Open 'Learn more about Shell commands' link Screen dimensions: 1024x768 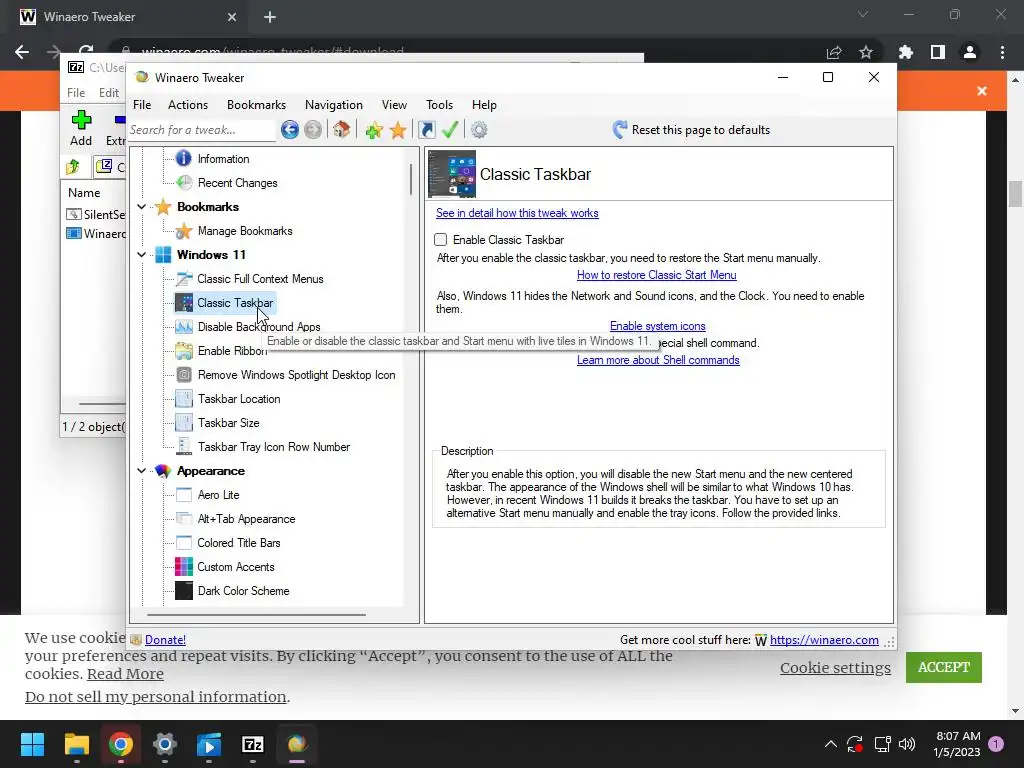(658, 360)
